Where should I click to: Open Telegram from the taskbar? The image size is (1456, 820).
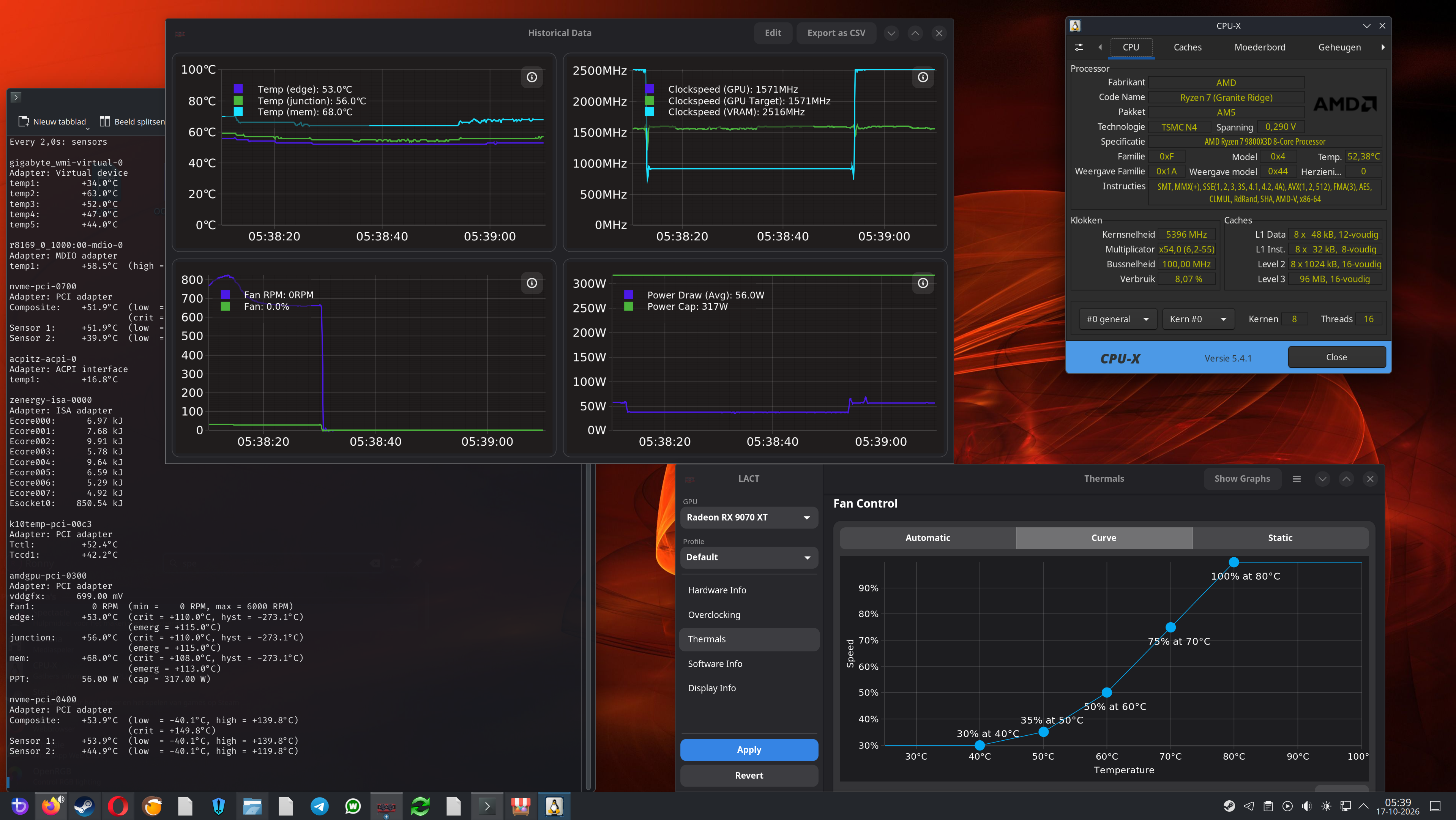coord(319,806)
